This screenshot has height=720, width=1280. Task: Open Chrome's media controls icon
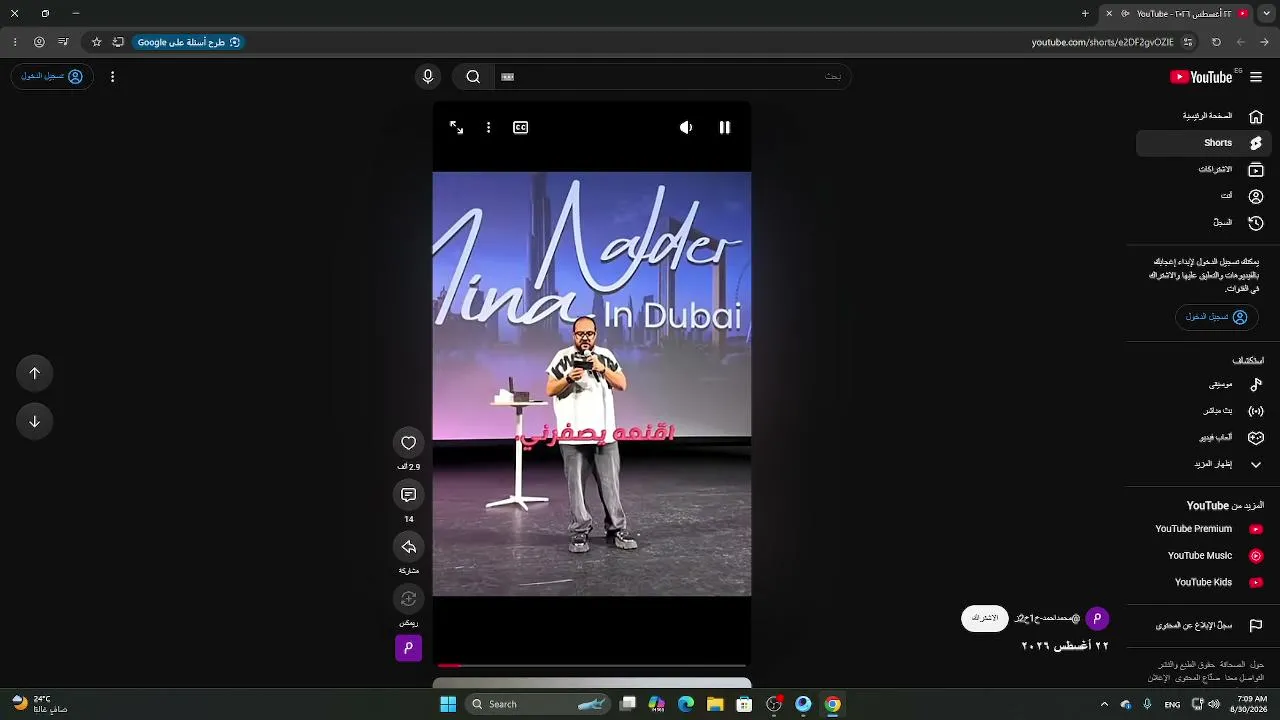pyautogui.click(x=63, y=42)
